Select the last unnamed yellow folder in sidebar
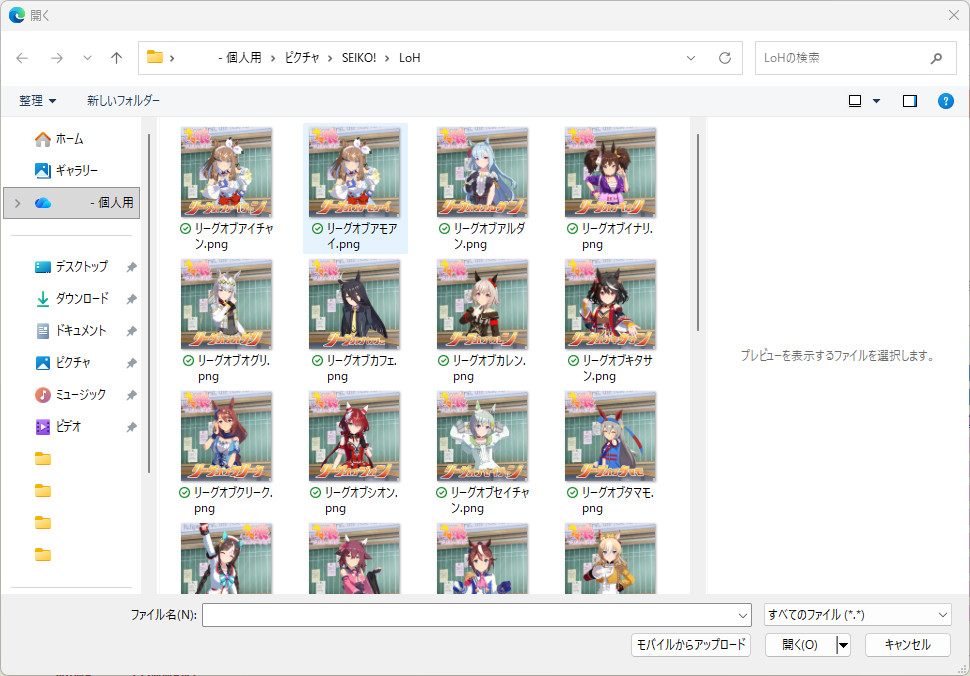This screenshot has width=970, height=676. pos(43,555)
